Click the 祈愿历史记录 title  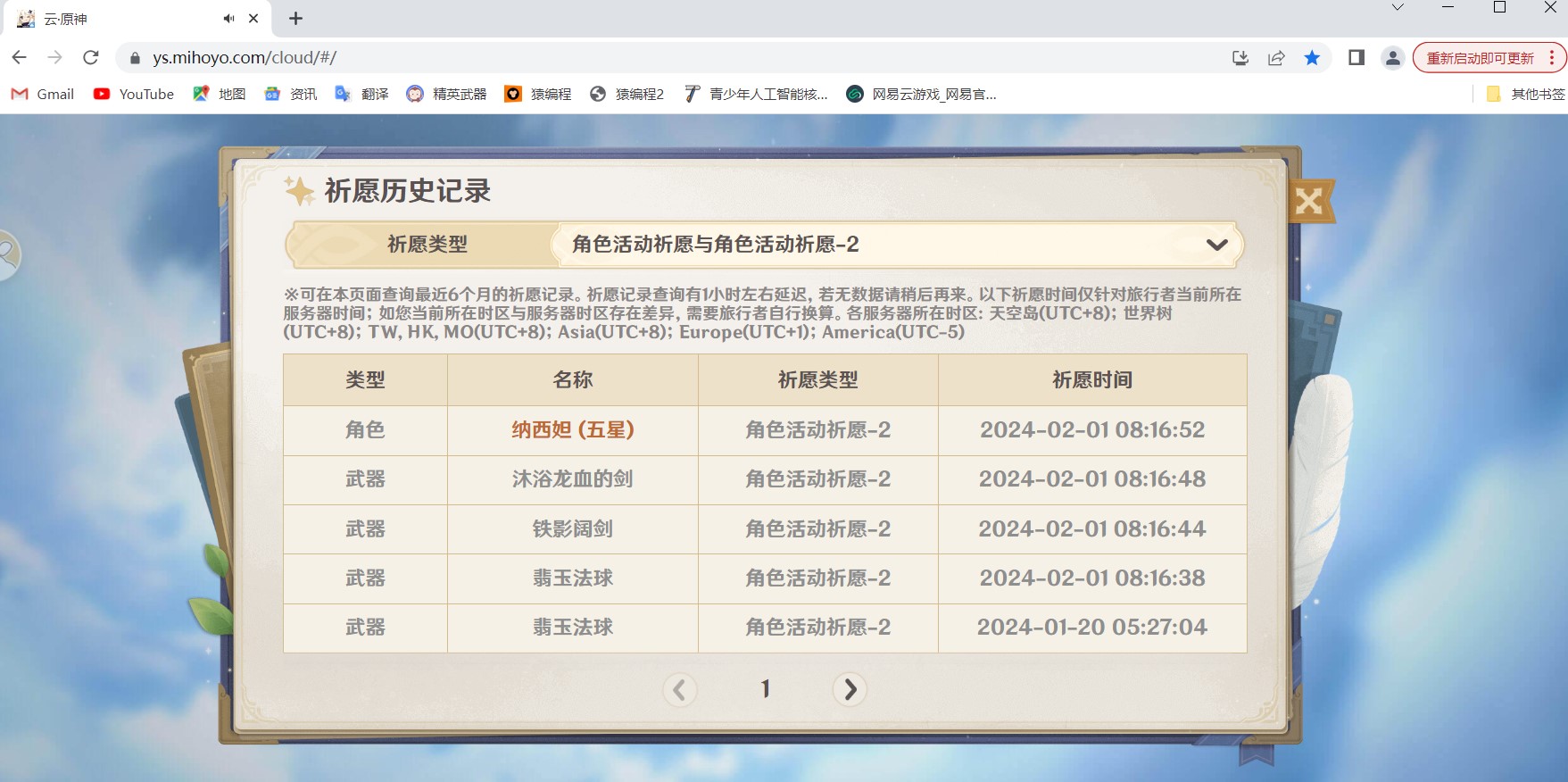click(408, 191)
